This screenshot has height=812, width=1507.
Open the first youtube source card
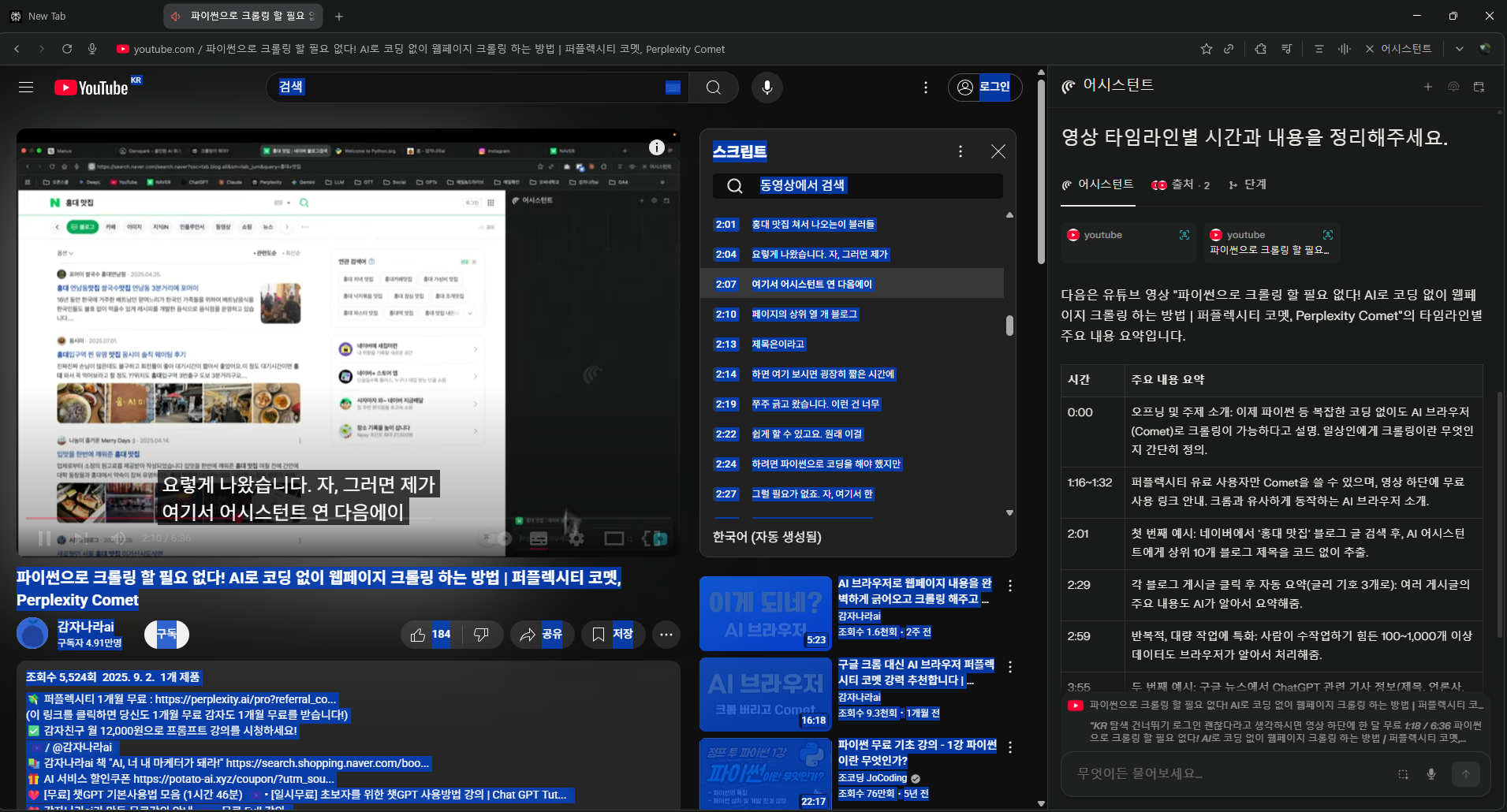(1128, 243)
